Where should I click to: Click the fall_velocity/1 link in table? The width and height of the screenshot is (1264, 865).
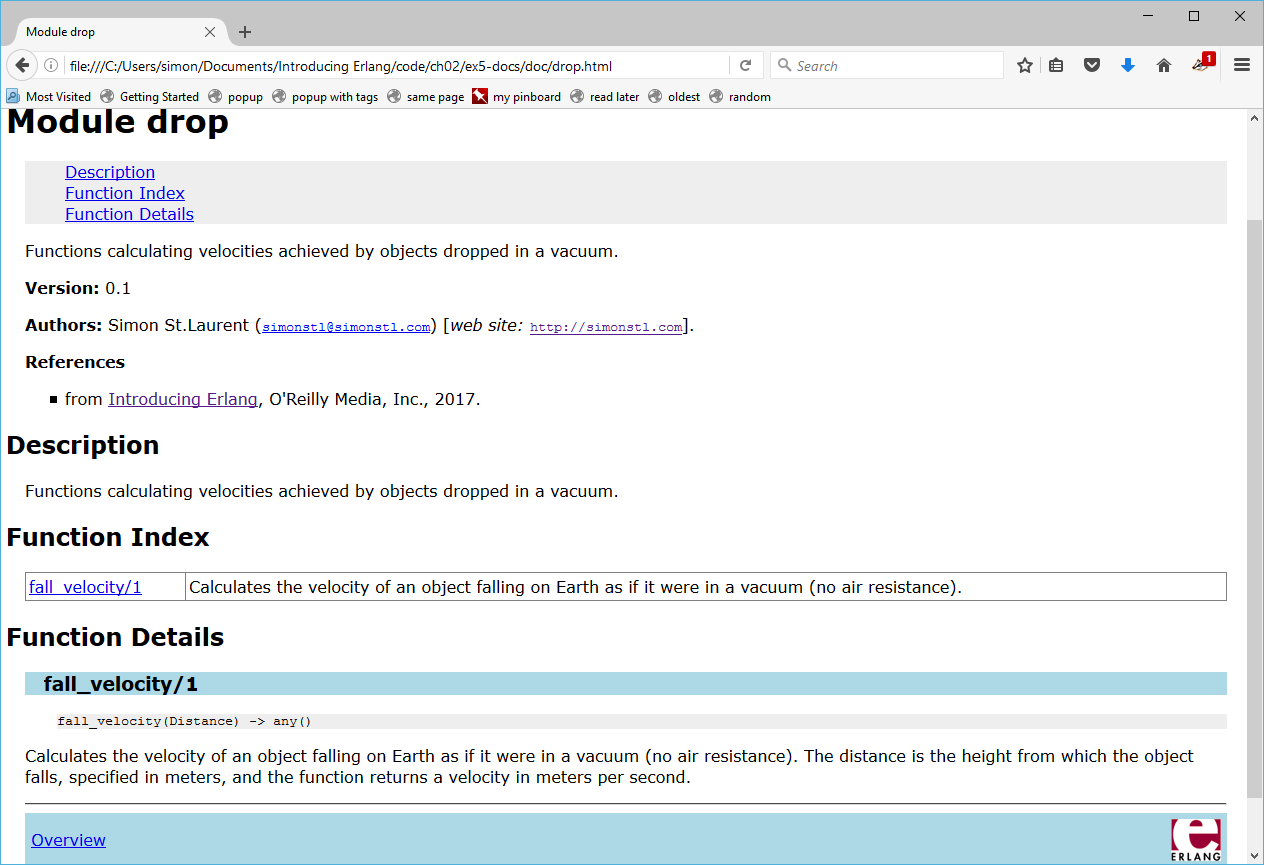tap(85, 587)
